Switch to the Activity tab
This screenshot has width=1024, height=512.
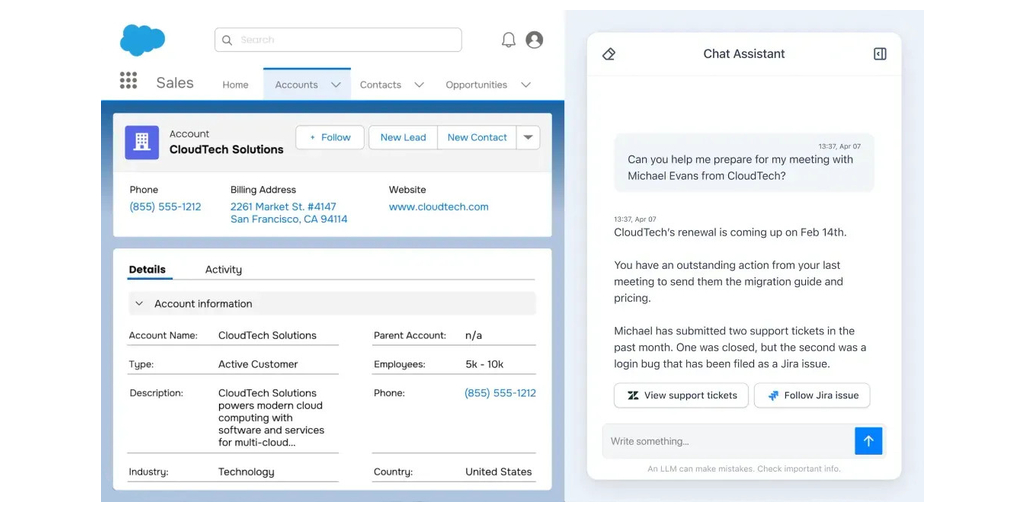coord(223,270)
